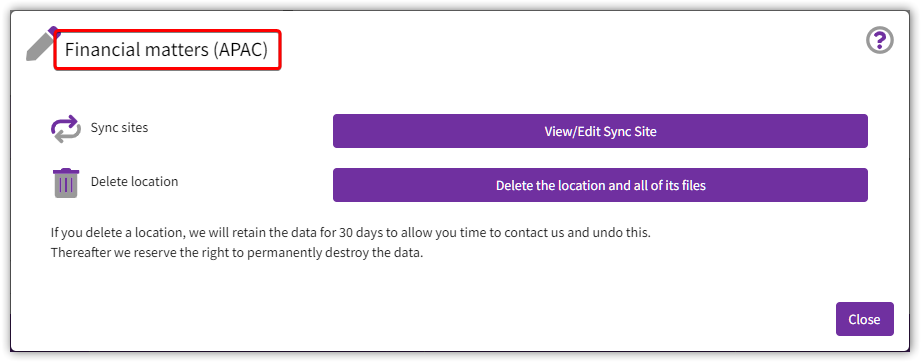This screenshot has height=362, width=921.
Task: Select the trash can icon
Action: coord(66,183)
